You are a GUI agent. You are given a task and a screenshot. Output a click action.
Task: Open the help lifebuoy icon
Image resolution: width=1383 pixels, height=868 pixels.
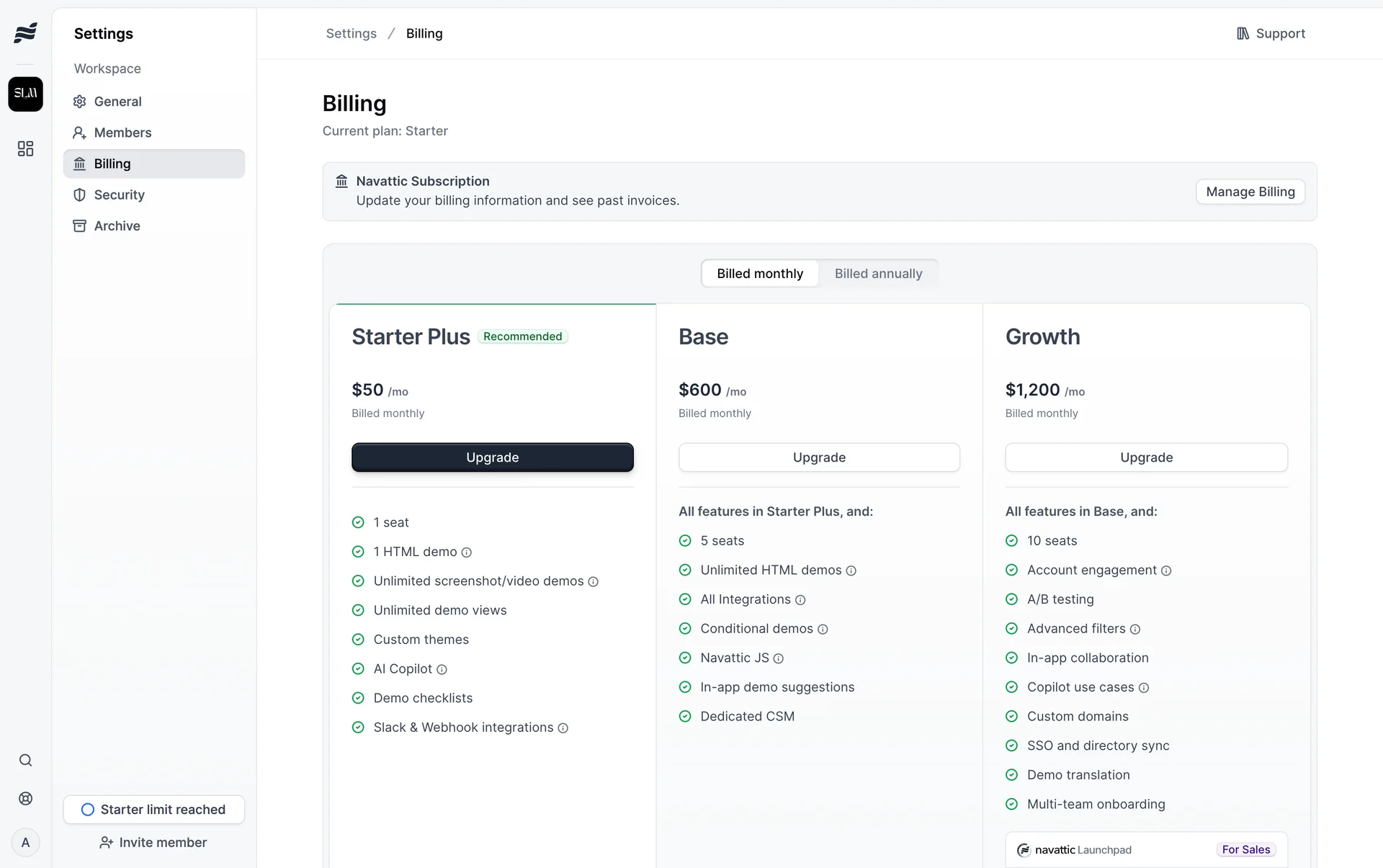pos(25,798)
